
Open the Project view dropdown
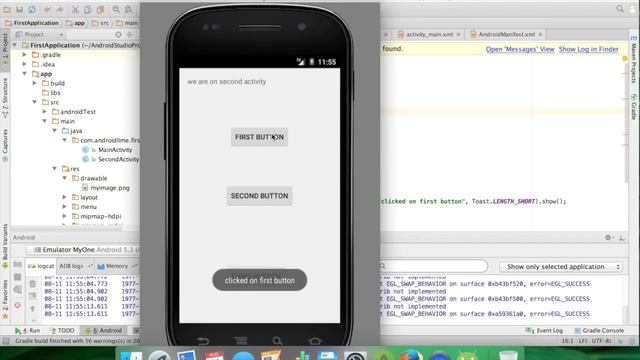[x=40, y=35]
